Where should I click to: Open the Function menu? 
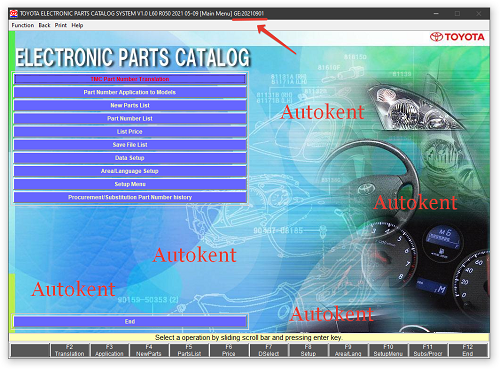[x=23, y=25]
